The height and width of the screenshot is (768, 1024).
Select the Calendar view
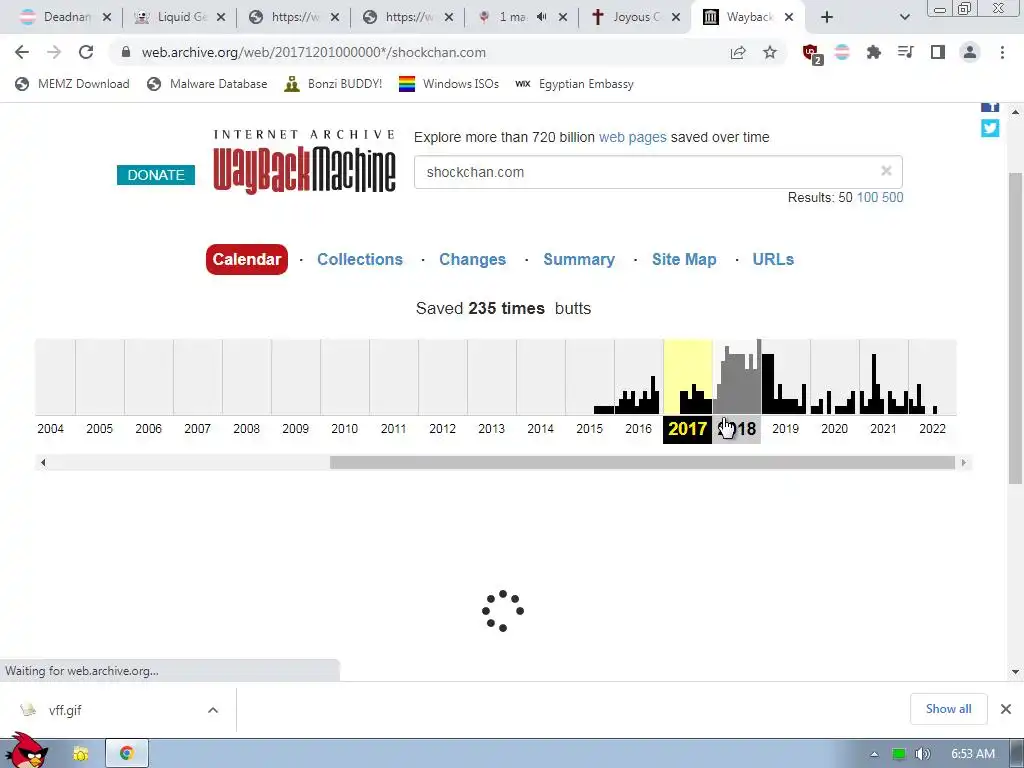(x=246, y=259)
